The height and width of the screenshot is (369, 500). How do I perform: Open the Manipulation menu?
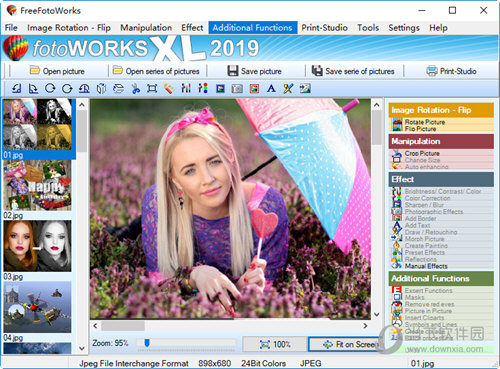[x=146, y=28]
